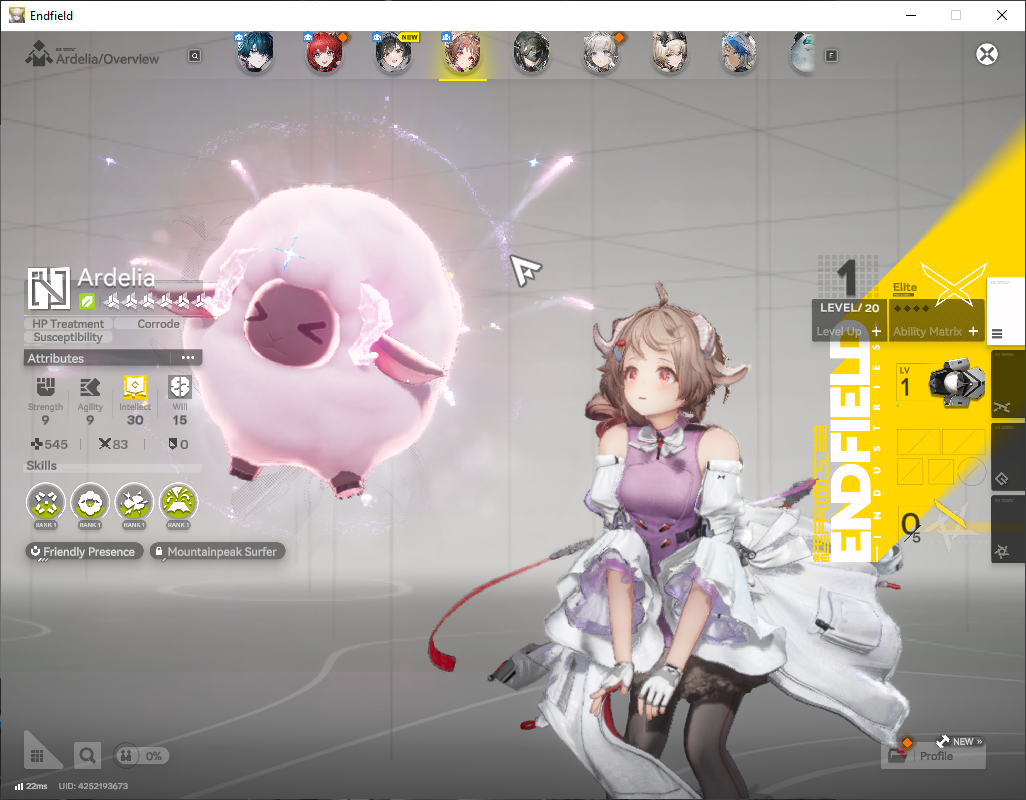Select the dark green-haired operator portrait
The image size is (1026, 800).
(531, 52)
